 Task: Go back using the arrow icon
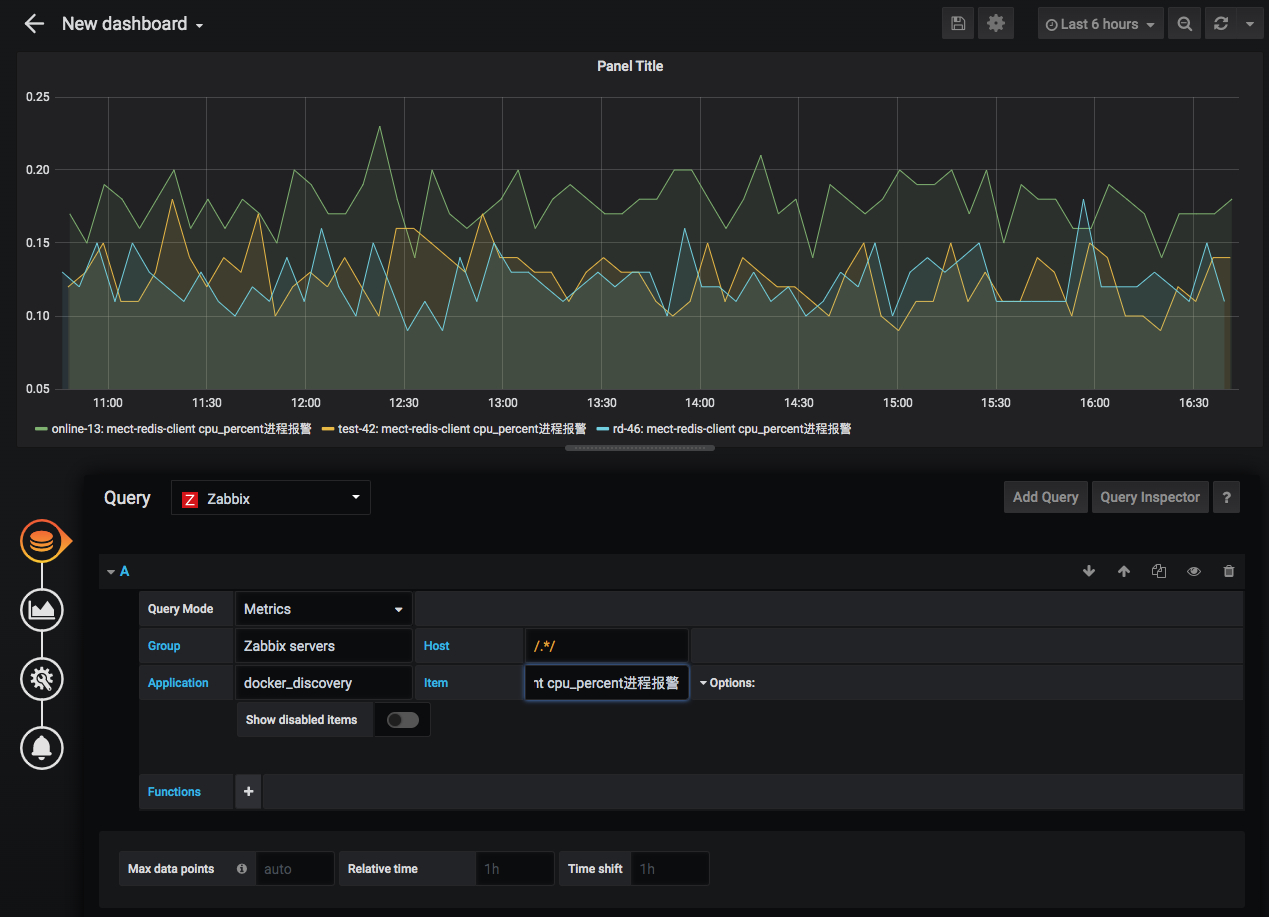pyautogui.click(x=34, y=24)
